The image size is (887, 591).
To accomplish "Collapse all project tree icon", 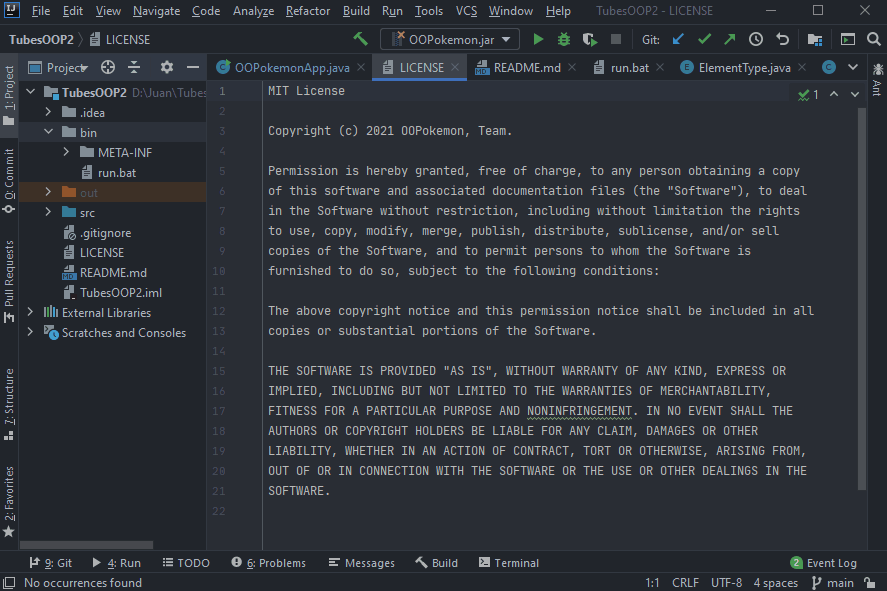I will point(134,67).
